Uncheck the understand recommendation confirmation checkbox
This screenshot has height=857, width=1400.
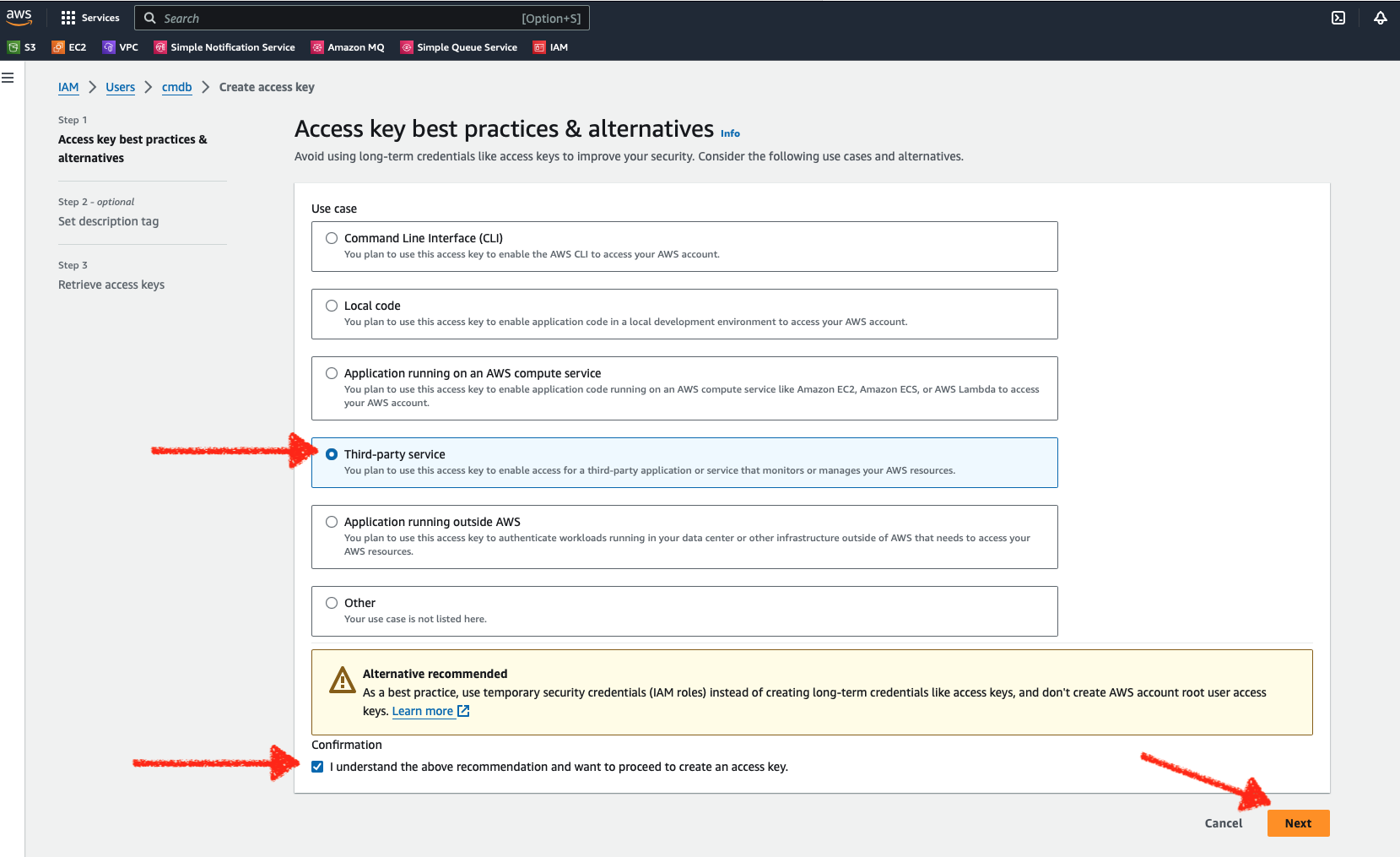pyautogui.click(x=317, y=767)
